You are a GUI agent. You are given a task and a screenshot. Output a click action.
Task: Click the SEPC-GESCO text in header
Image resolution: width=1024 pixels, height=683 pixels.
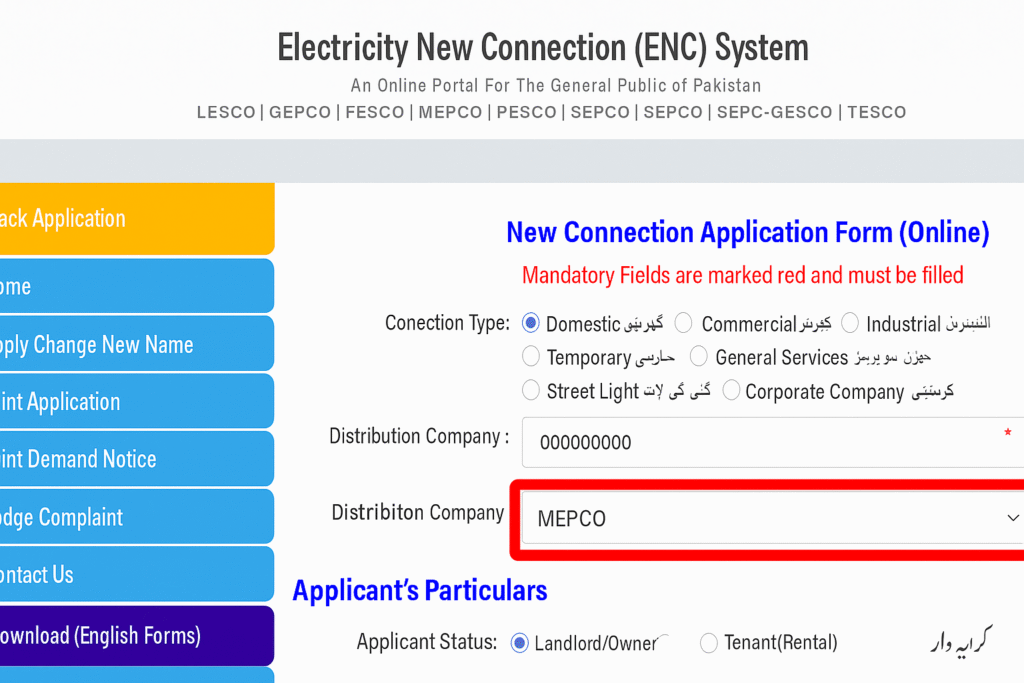(775, 112)
